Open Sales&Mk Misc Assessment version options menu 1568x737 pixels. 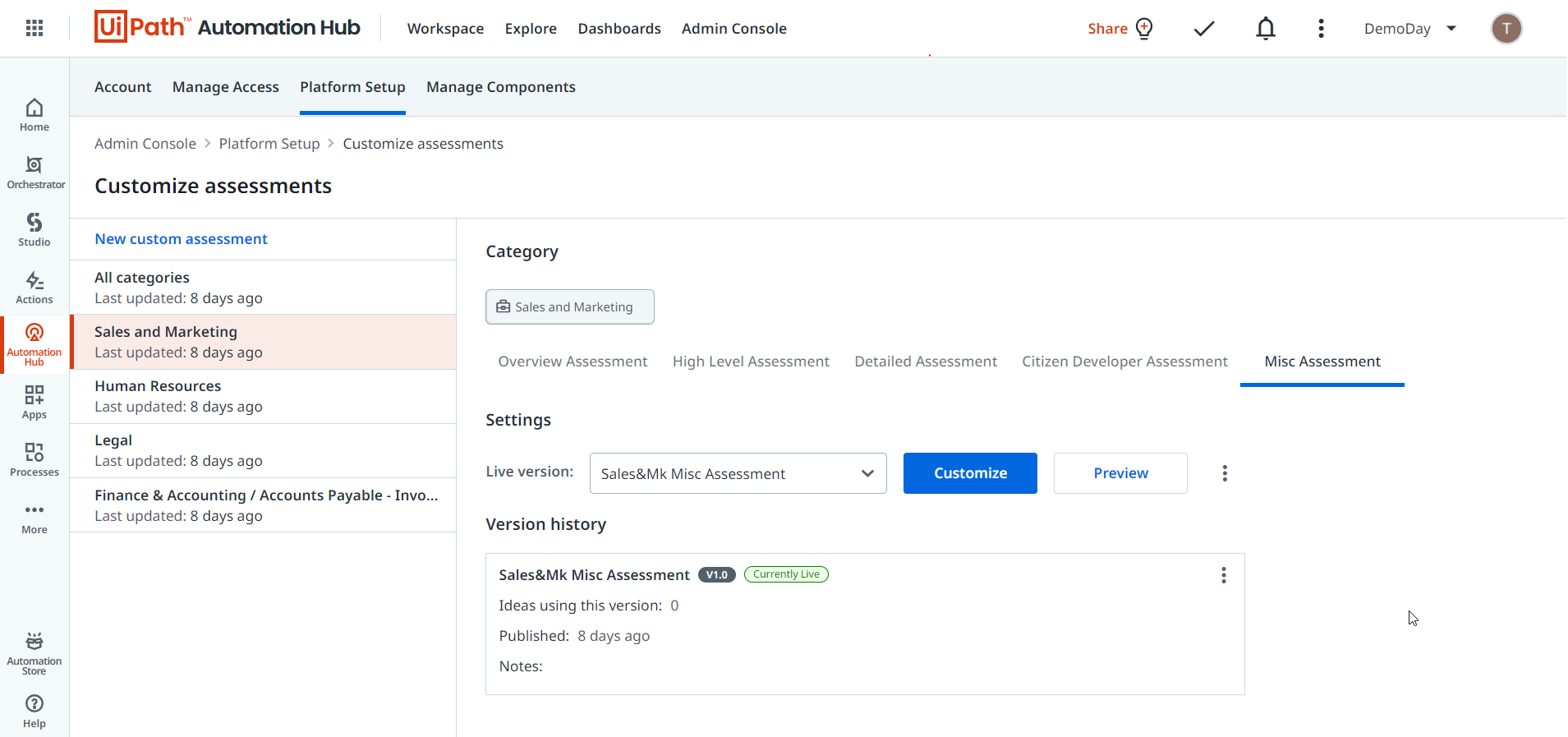[x=1224, y=575]
